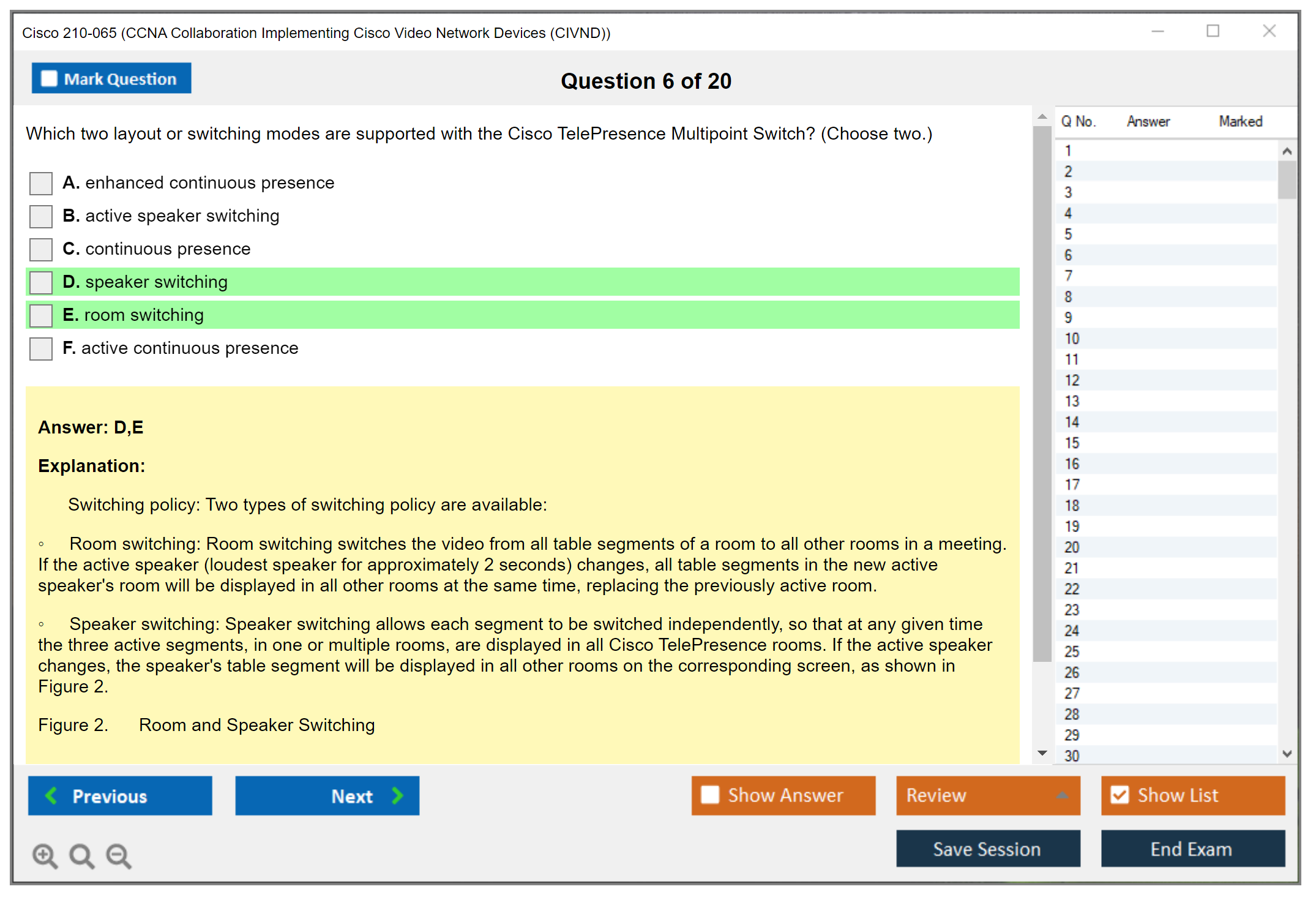Image resolution: width=1316 pixels, height=900 pixels.
Task: Click the green right arrow on Next
Action: point(397,795)
